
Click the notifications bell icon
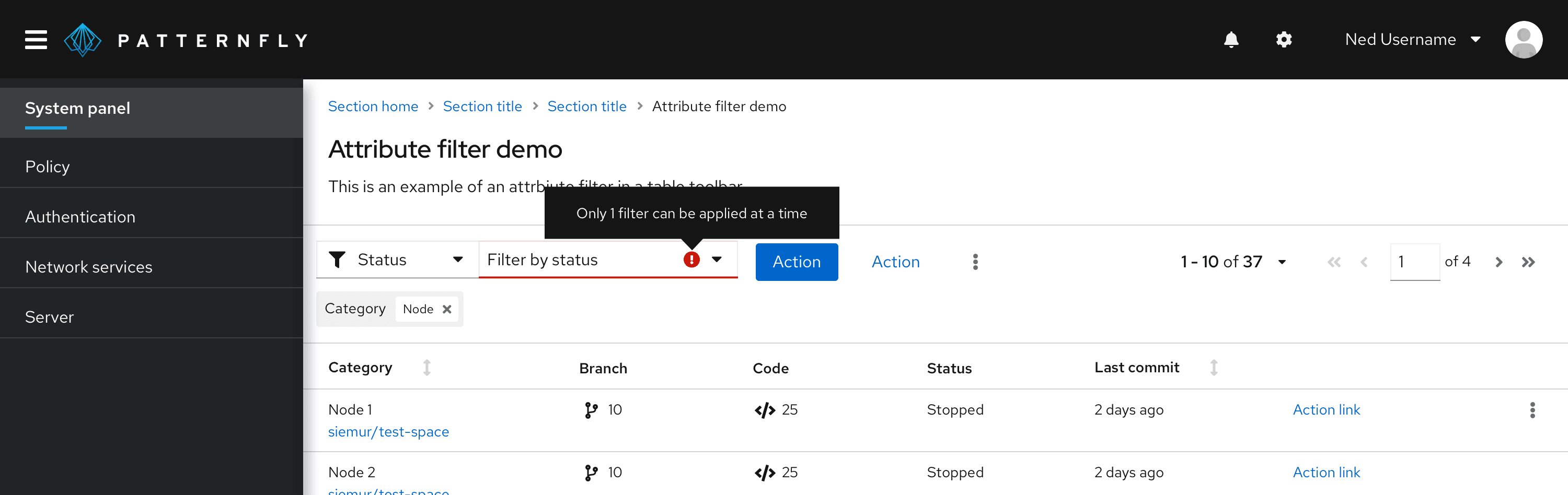coord(1231,40)
